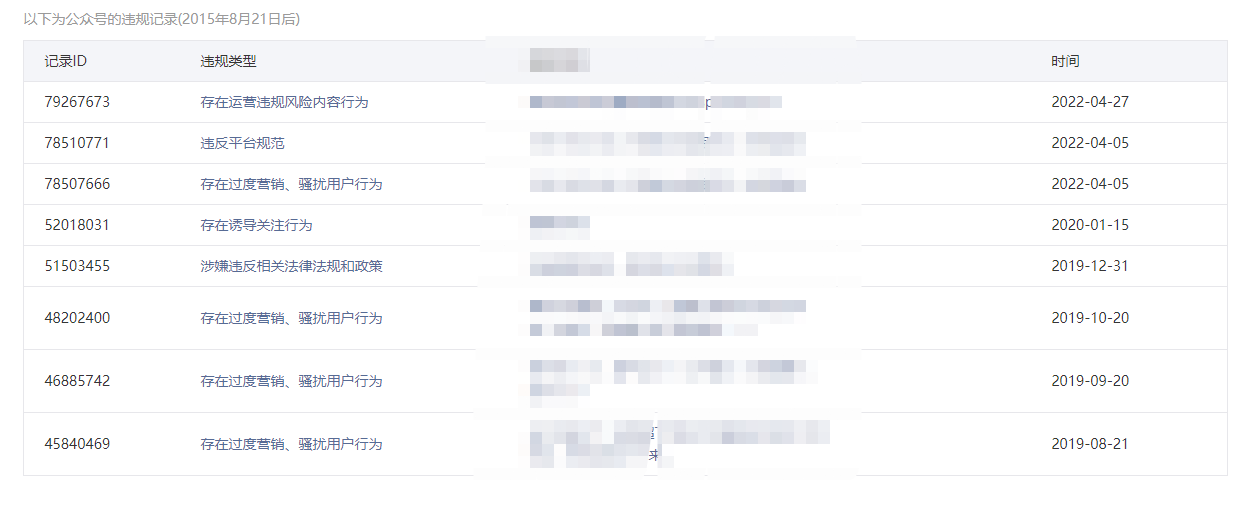Click the 时间 column header
The width and height of the screenshot is (1243, 518).
pyautogui.click(x=1065, y=61)
